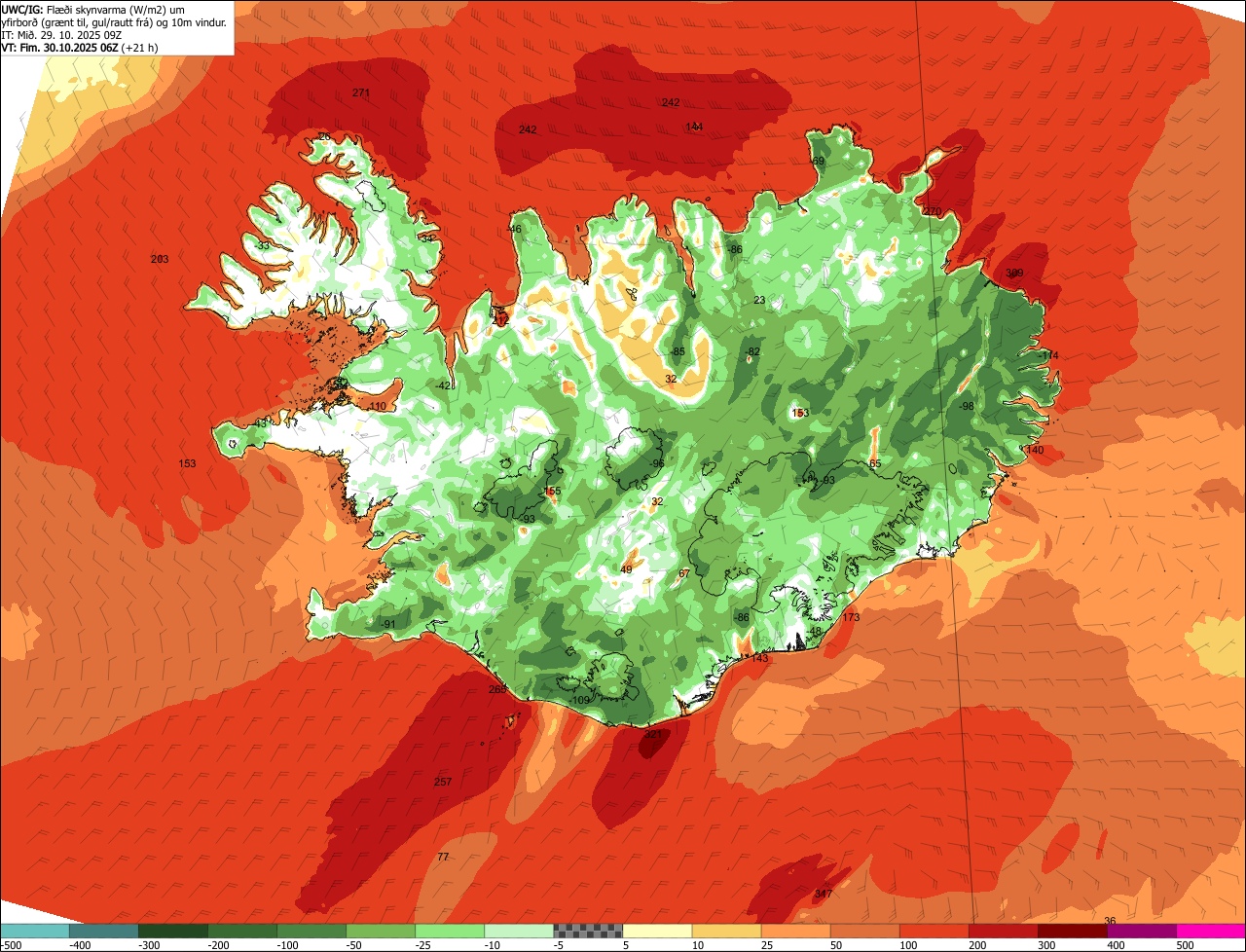1246x952 pixels.
Task: Click the map value '110' near Breiðafjörður
Action: 378,407
